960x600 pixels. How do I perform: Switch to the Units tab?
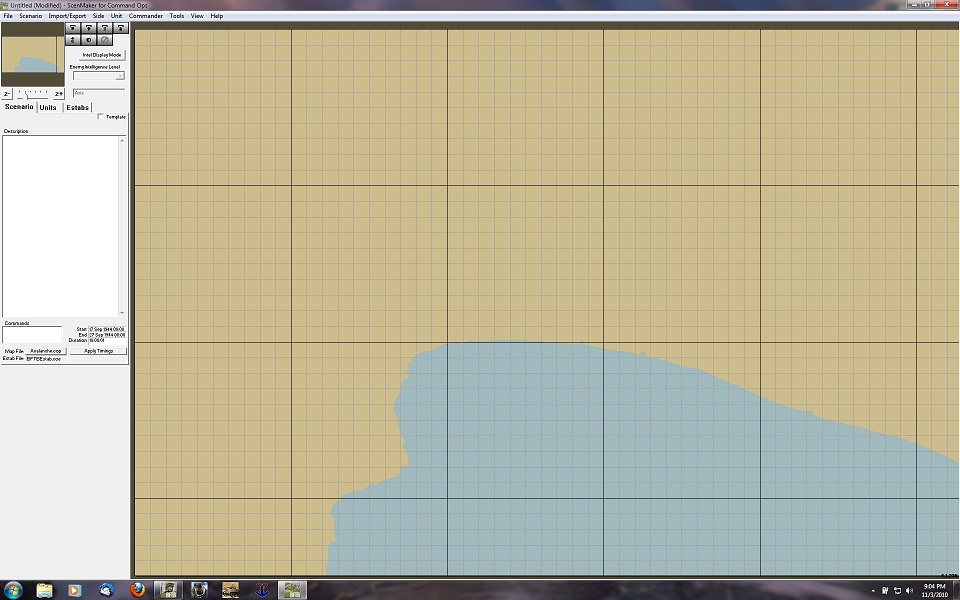[x=48, y=107]
